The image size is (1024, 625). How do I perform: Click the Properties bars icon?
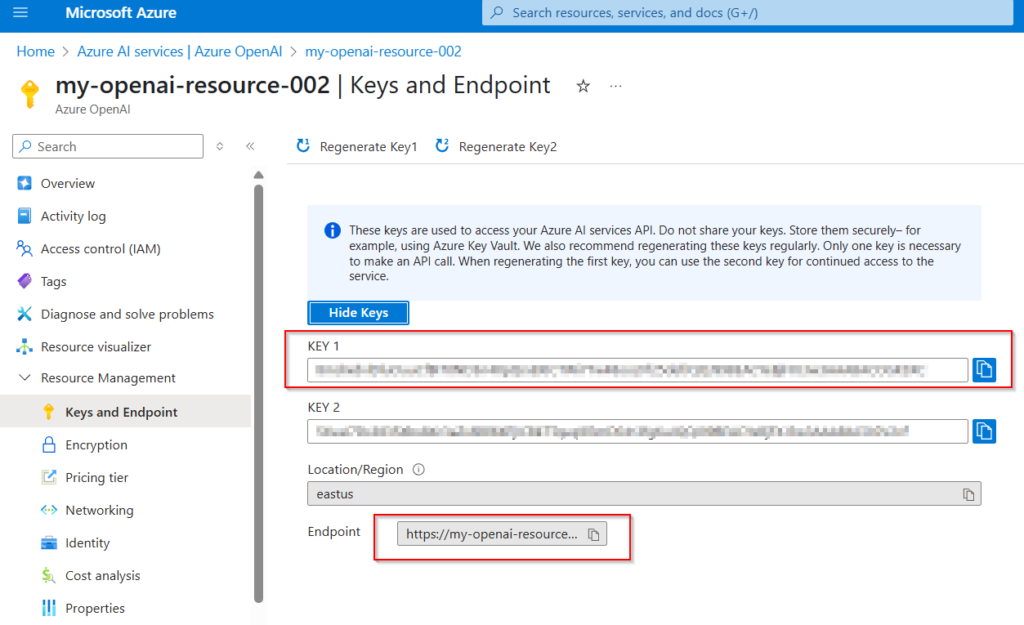pos(49,608)
